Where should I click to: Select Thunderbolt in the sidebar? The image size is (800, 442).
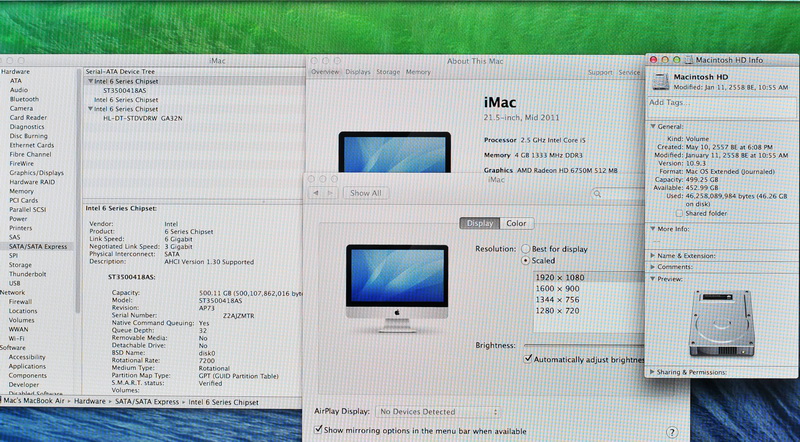[x=28, y=274]
